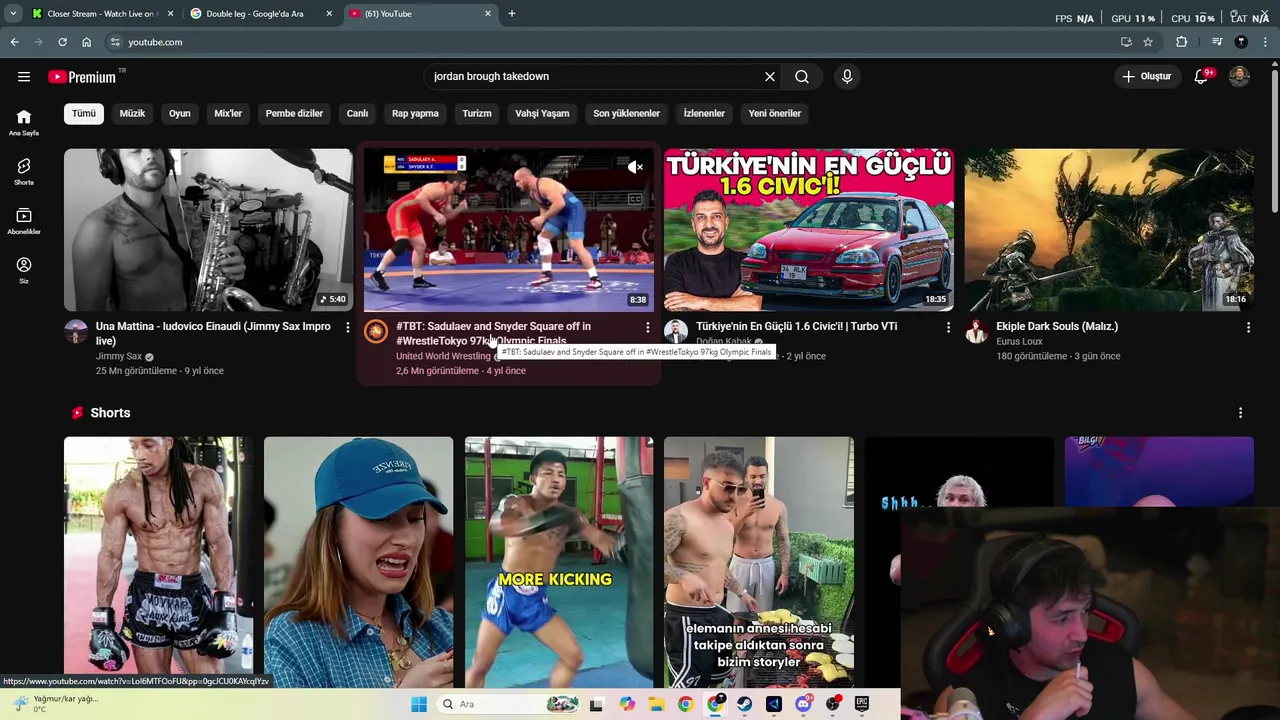
Task: Bookmark this page with star icon
Action: [x=1148, y=42]
